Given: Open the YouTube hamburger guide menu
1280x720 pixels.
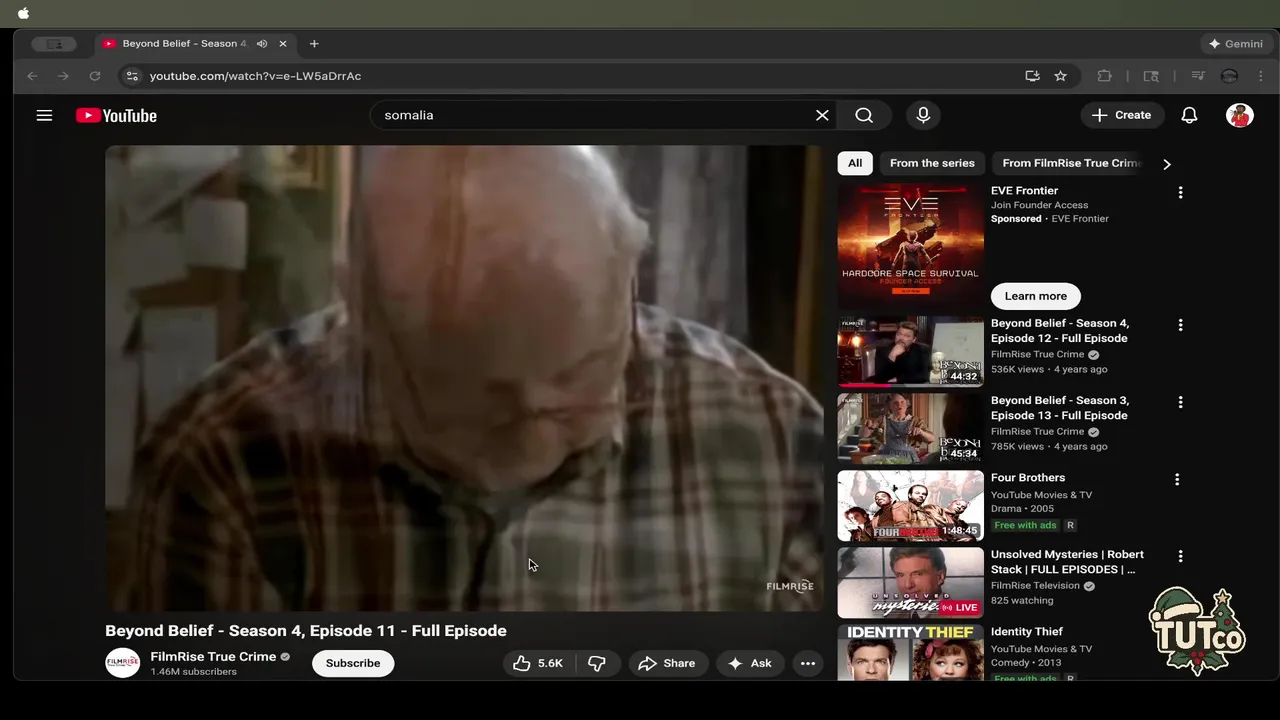Looking at the screenshot, I should [44, 115].
